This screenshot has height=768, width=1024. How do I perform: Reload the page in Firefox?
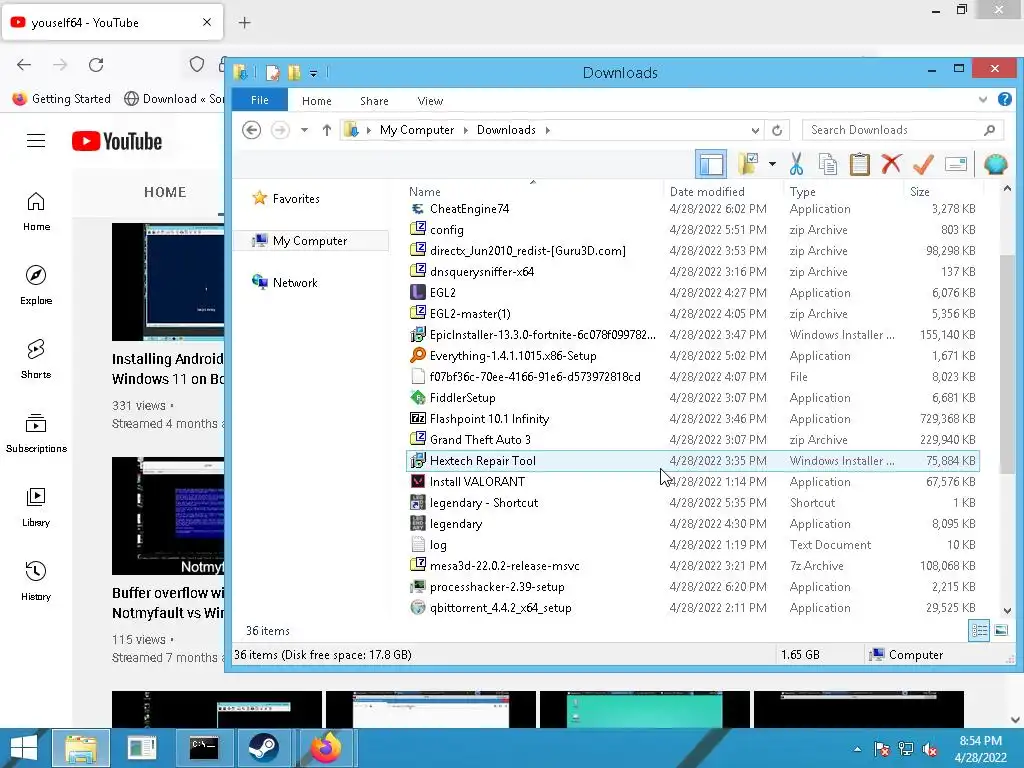click(96, 65)
